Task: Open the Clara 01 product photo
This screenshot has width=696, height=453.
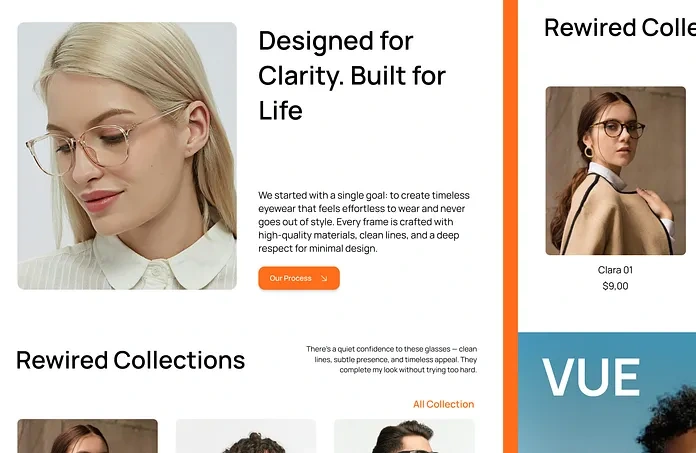Action: (x=615, y=171)
